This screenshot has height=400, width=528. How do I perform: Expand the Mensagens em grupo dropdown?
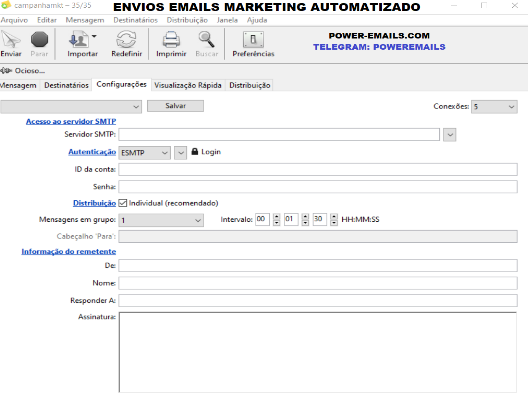click(x=161, y=220)
